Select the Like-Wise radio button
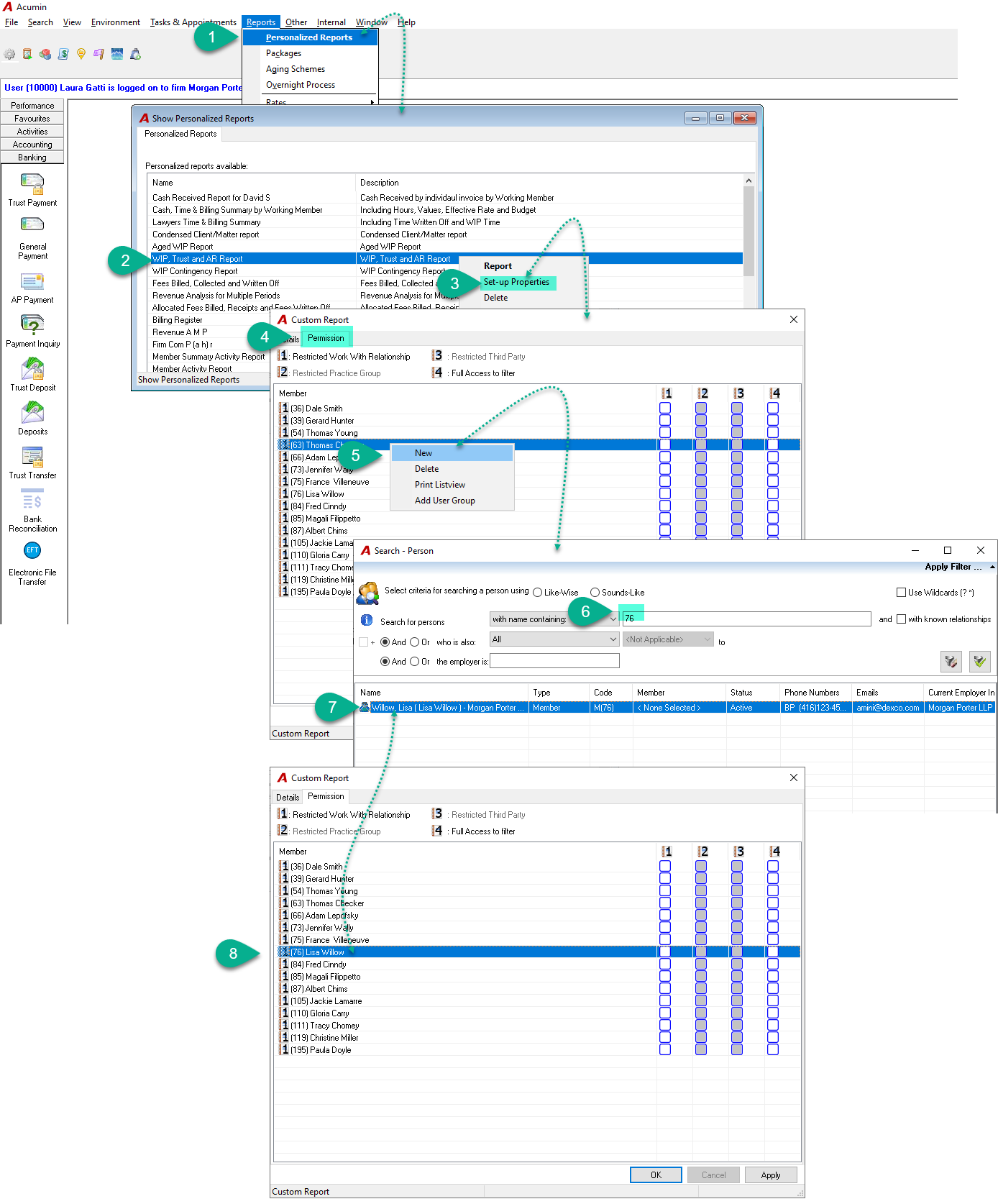This screenshot has height=1204, width=998. [x=537, y=593]
